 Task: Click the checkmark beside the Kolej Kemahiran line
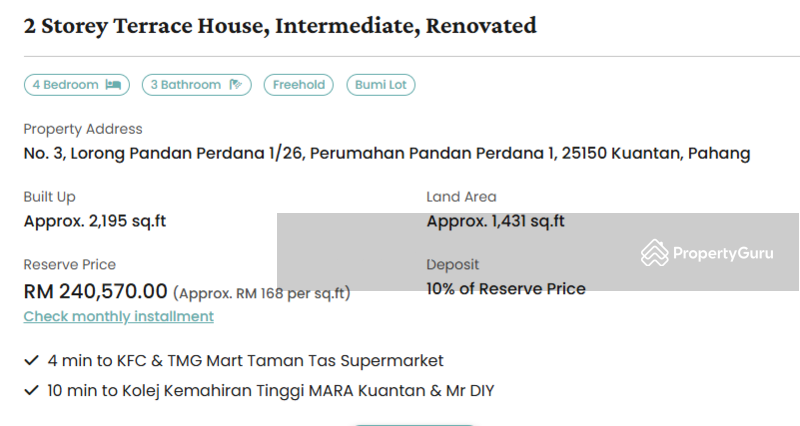click(x=32, y=390)
